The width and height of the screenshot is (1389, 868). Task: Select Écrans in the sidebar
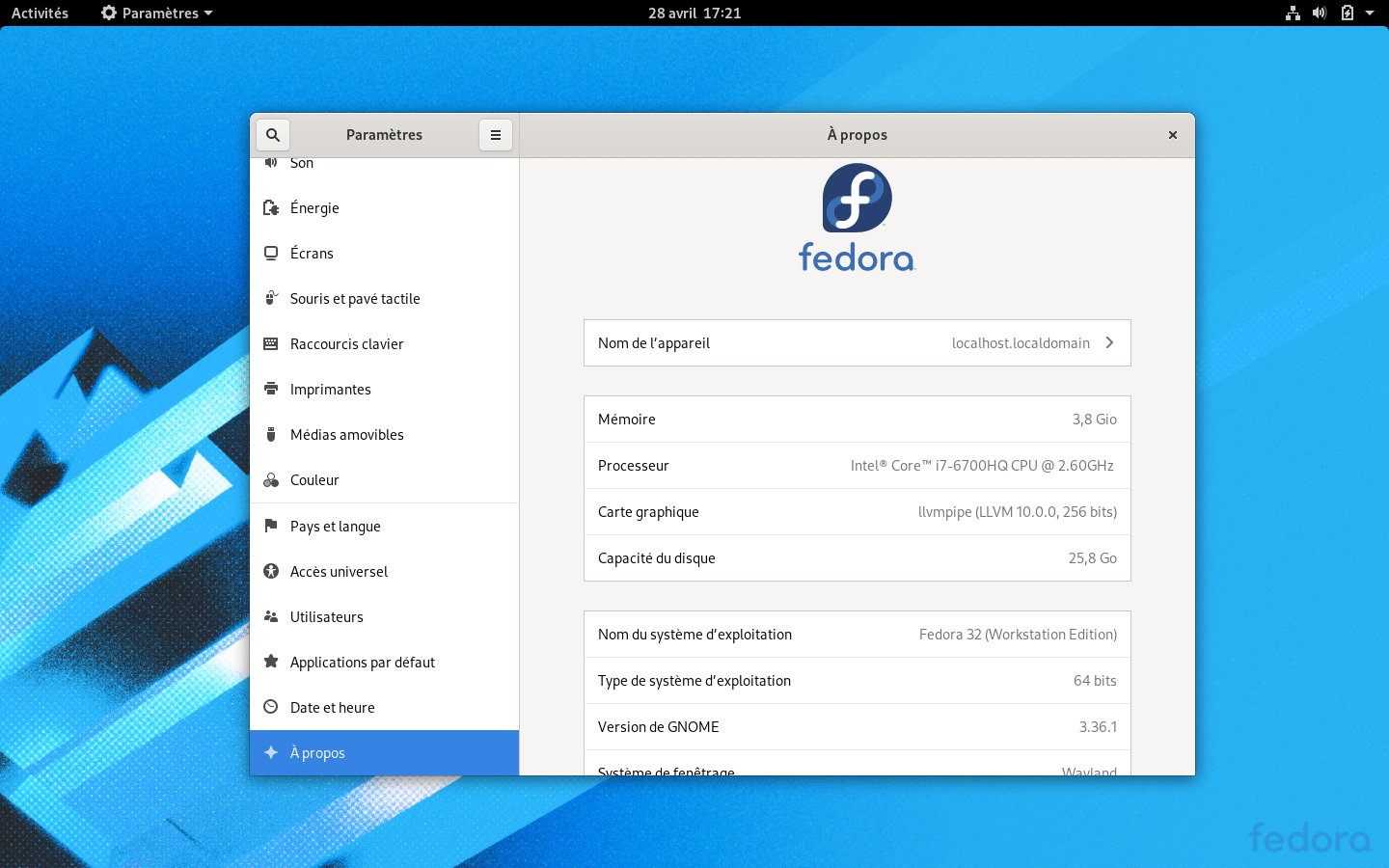[x=384, y=254]
